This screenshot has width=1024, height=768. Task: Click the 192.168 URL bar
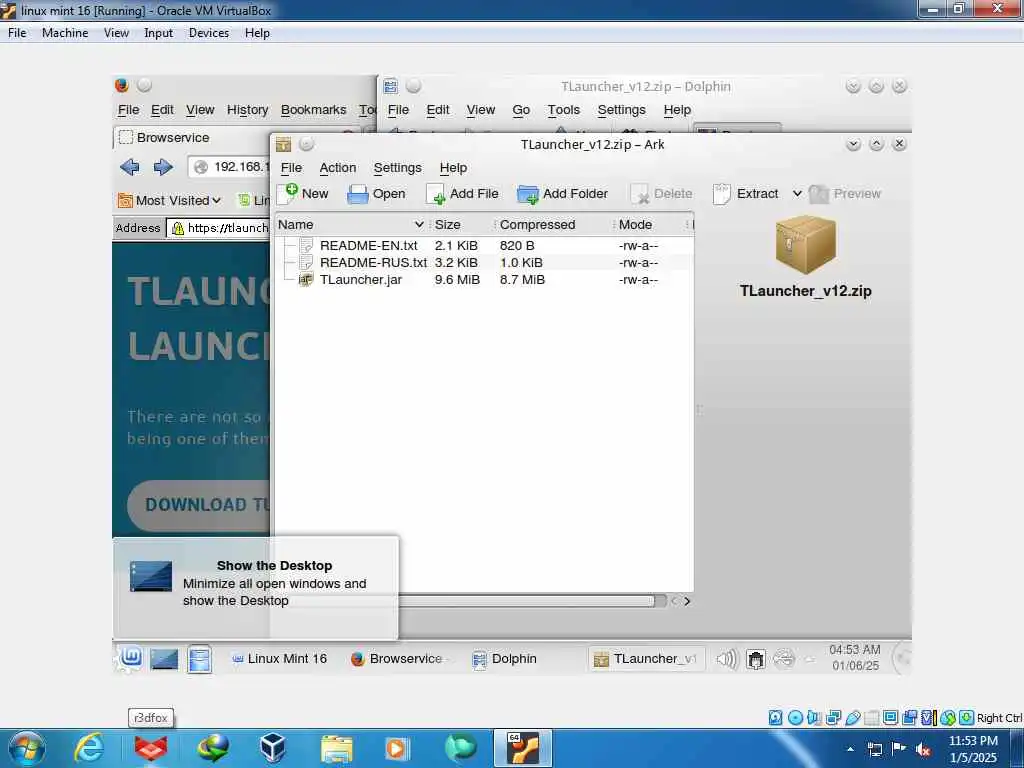229,167
